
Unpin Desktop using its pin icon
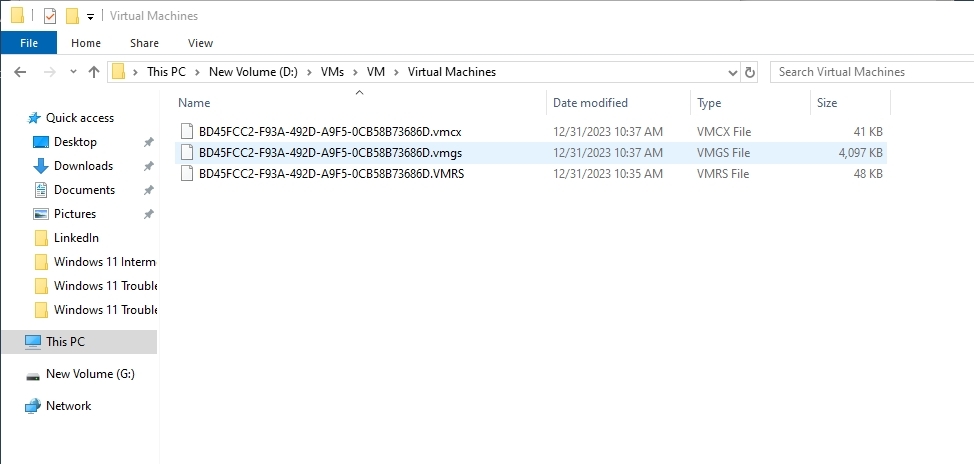(x=148, y=142)
